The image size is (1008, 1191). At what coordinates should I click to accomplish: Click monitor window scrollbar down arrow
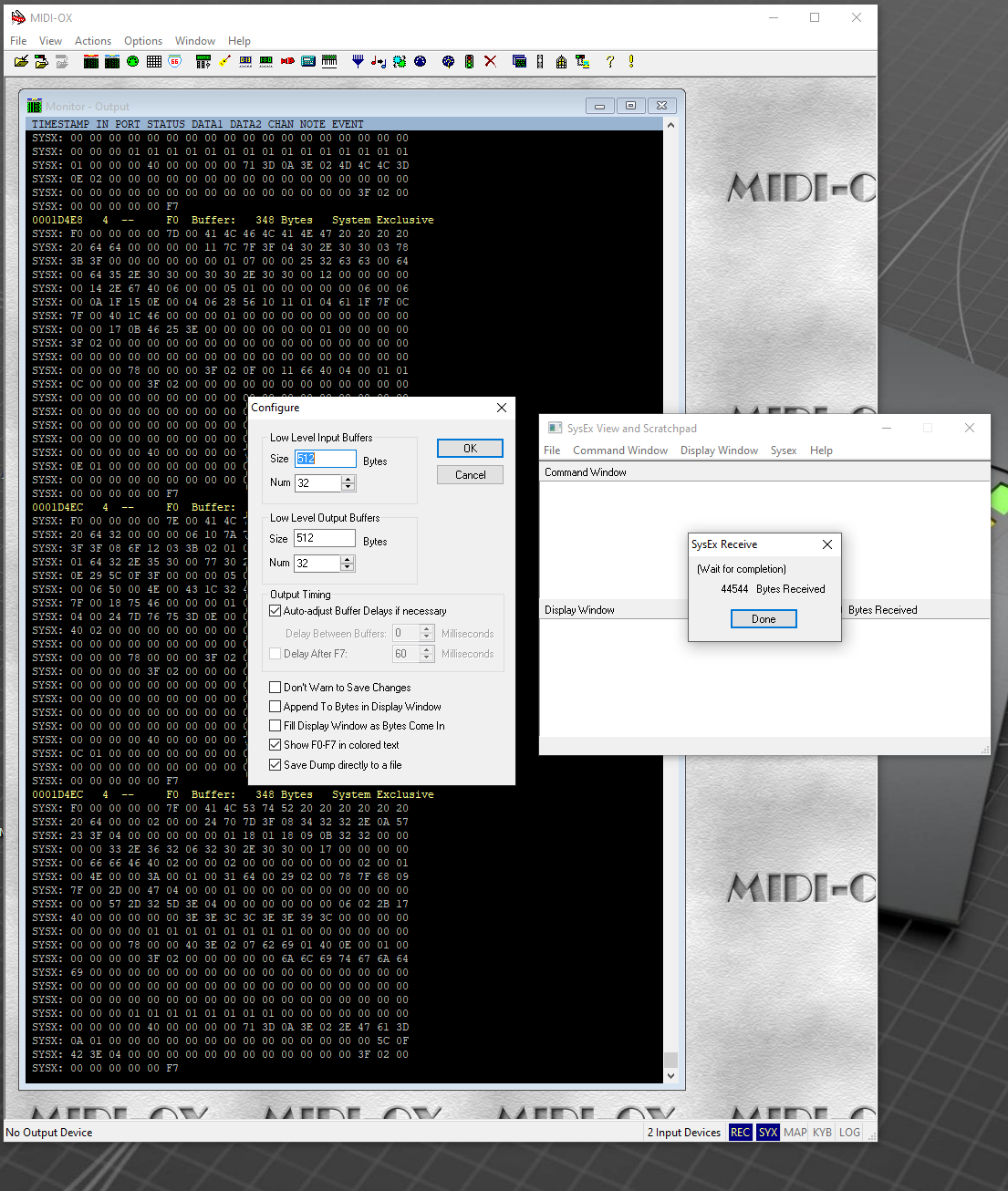coord(670,1075)
